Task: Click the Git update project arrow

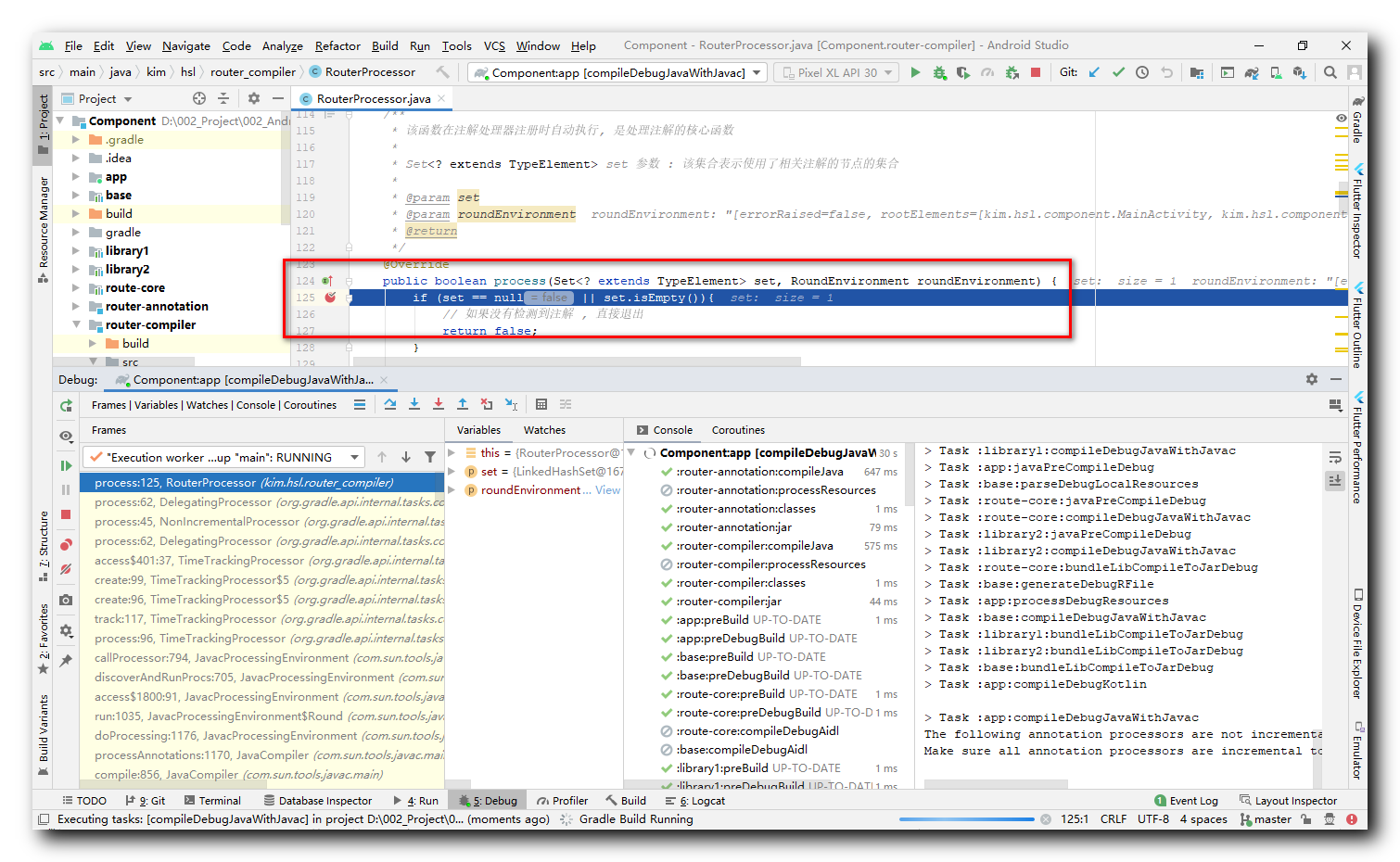Action: click(1094, 72)
